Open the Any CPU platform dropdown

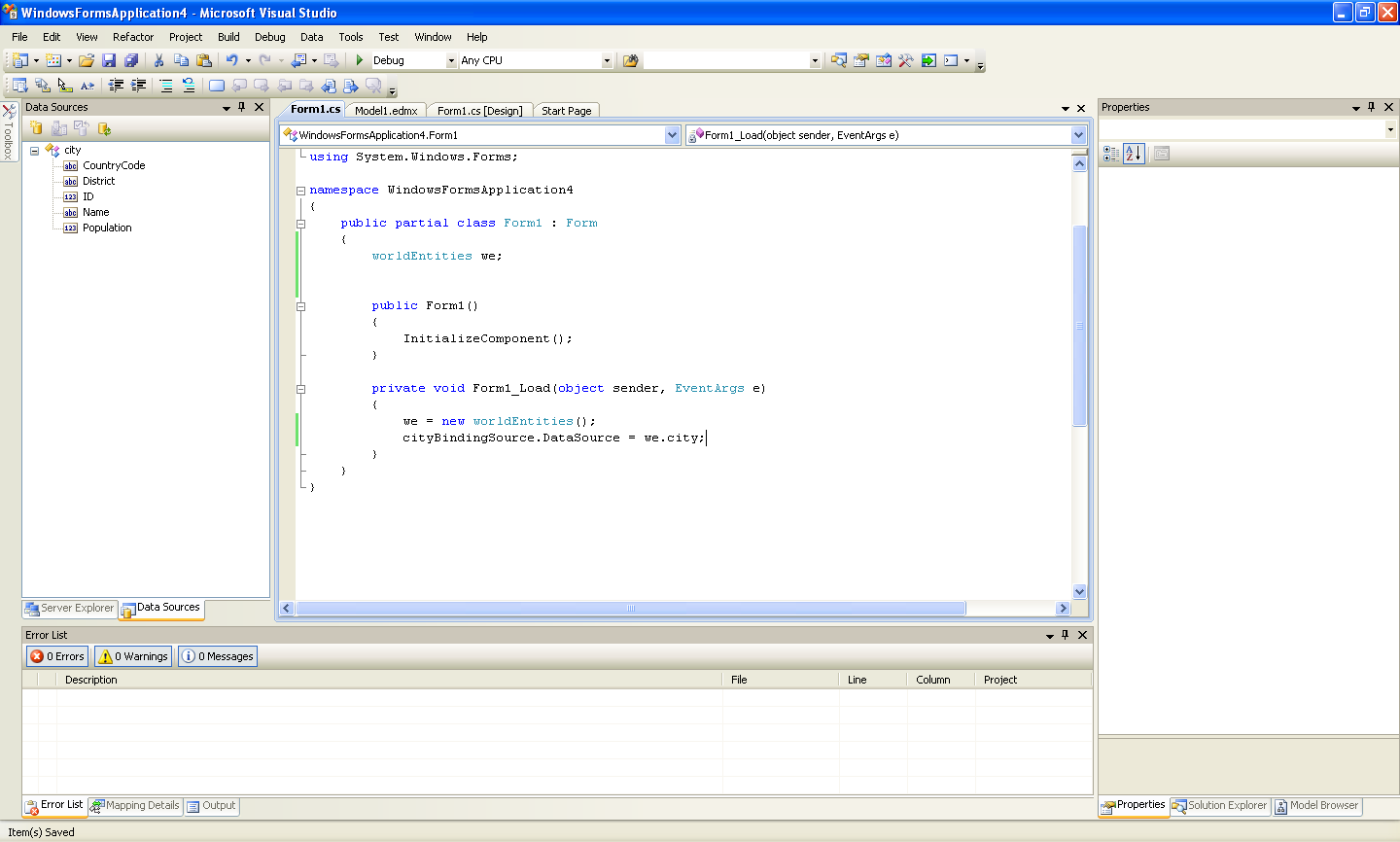[607, 59]
